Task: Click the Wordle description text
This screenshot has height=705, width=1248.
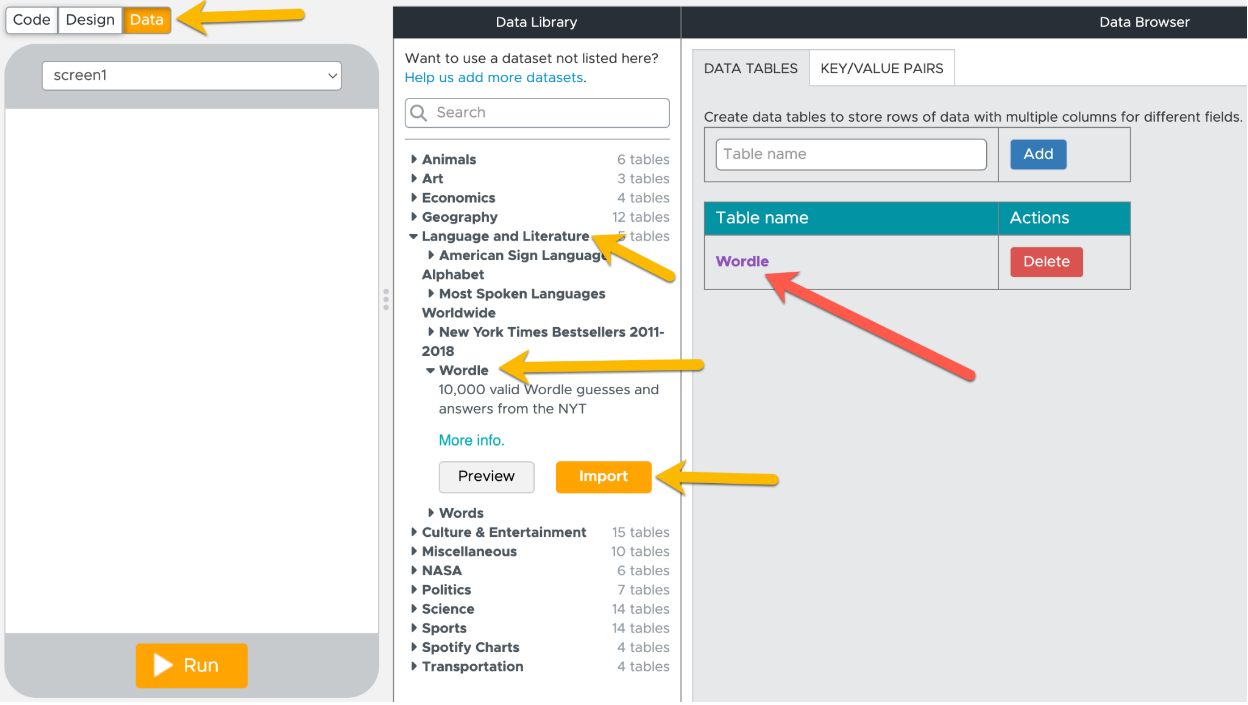Action: pos(549,399)
